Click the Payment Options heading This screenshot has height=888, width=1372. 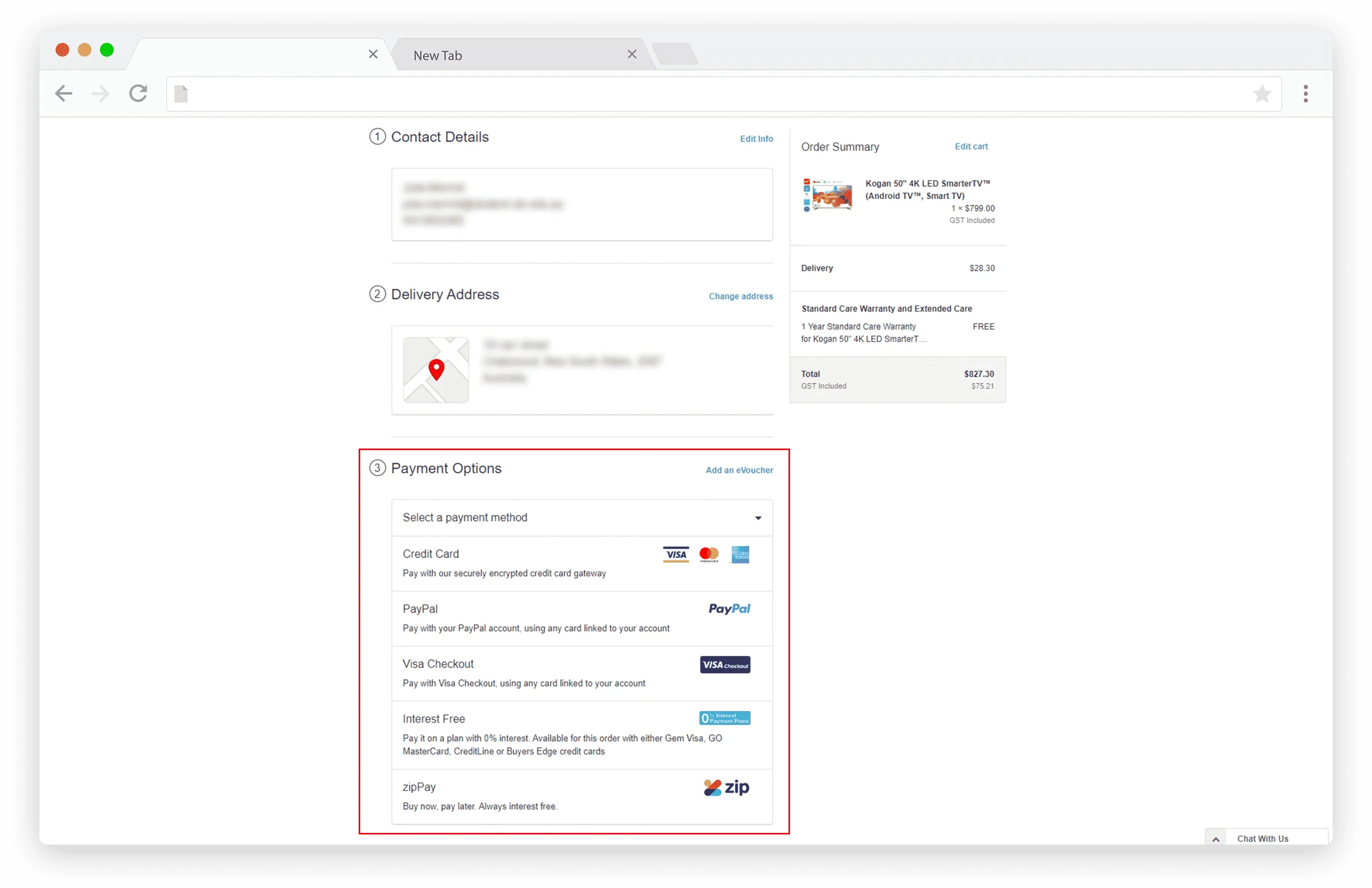pyautogui.click(x=446, y=468)
